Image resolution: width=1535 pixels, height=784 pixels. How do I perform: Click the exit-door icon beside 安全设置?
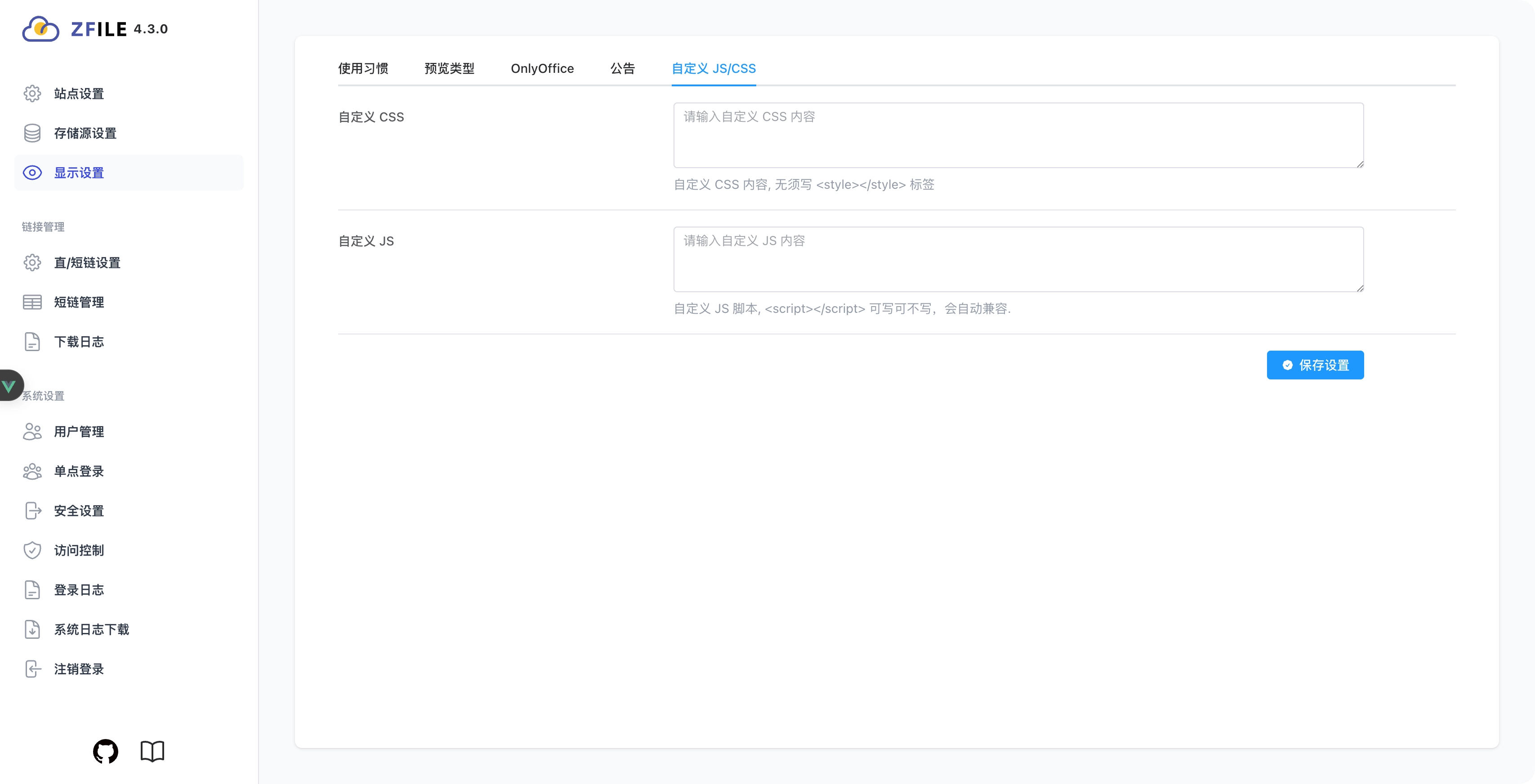(33, 511)
